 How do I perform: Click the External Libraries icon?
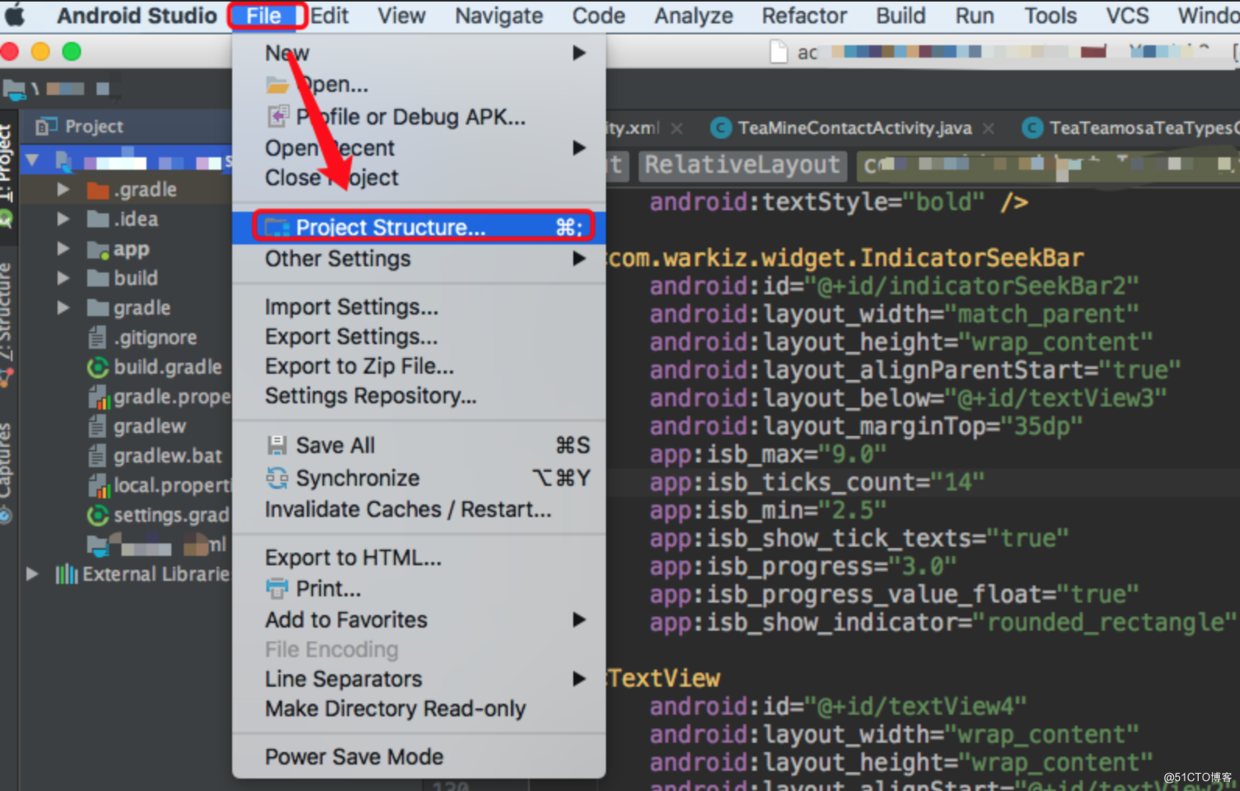coord(67,574)
